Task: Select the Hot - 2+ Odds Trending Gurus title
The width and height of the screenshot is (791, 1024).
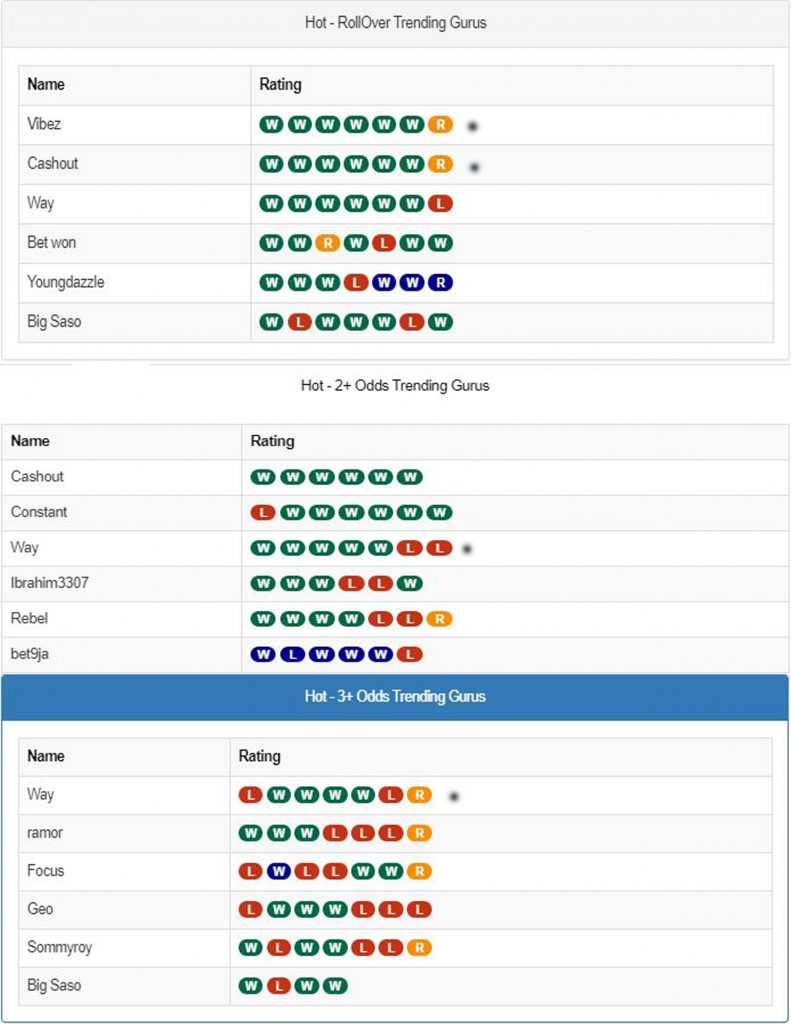Action: [x=395, y=385]
